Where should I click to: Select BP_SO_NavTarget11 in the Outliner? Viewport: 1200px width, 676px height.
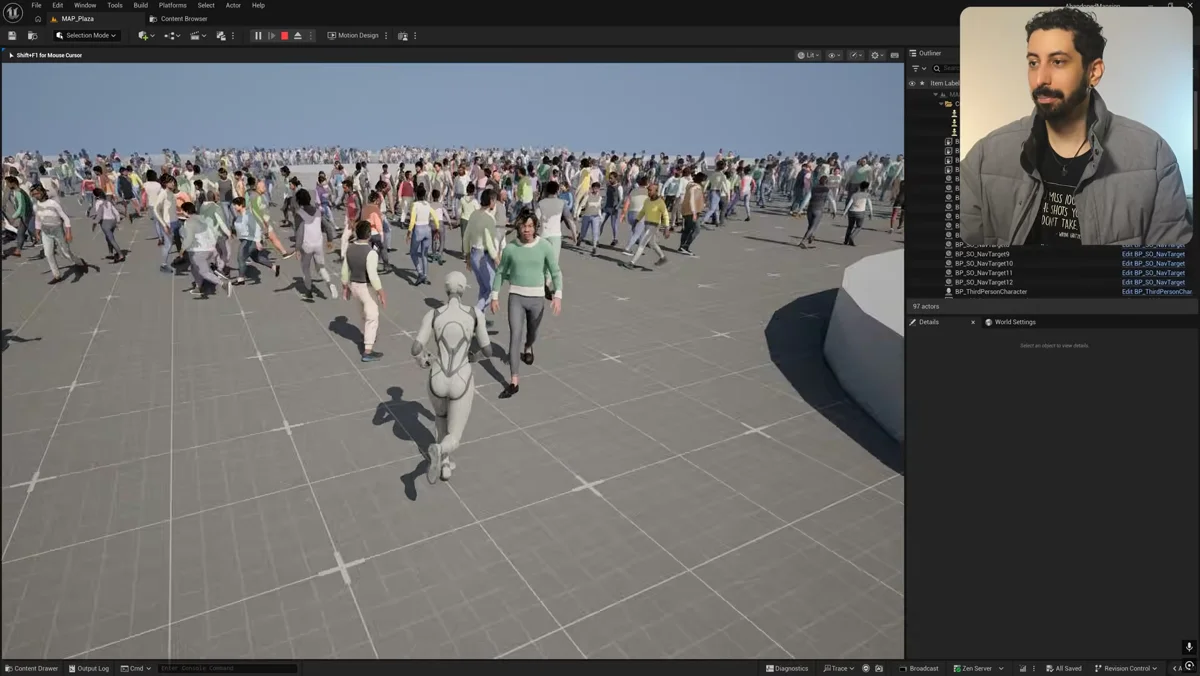[984, 273]
